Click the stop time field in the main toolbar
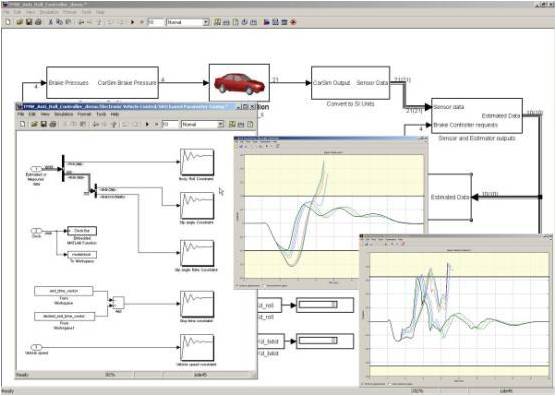The image size is (556, 396). tap(156, 22)
